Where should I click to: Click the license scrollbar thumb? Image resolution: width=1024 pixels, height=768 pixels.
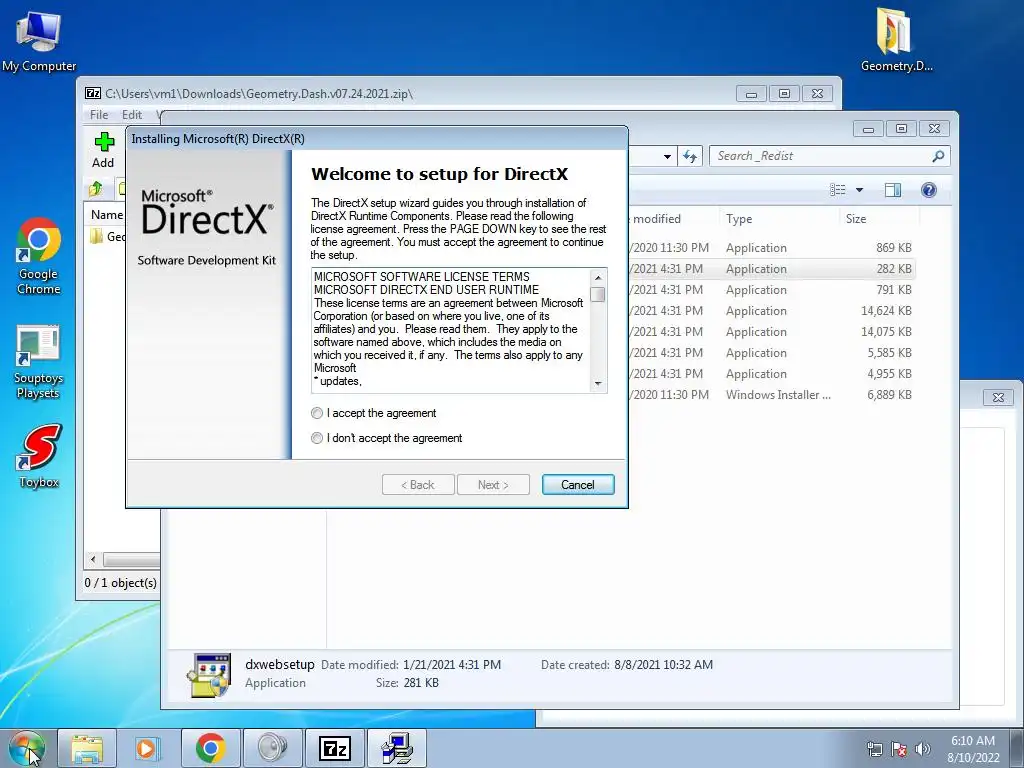click(x=598, y=295)
